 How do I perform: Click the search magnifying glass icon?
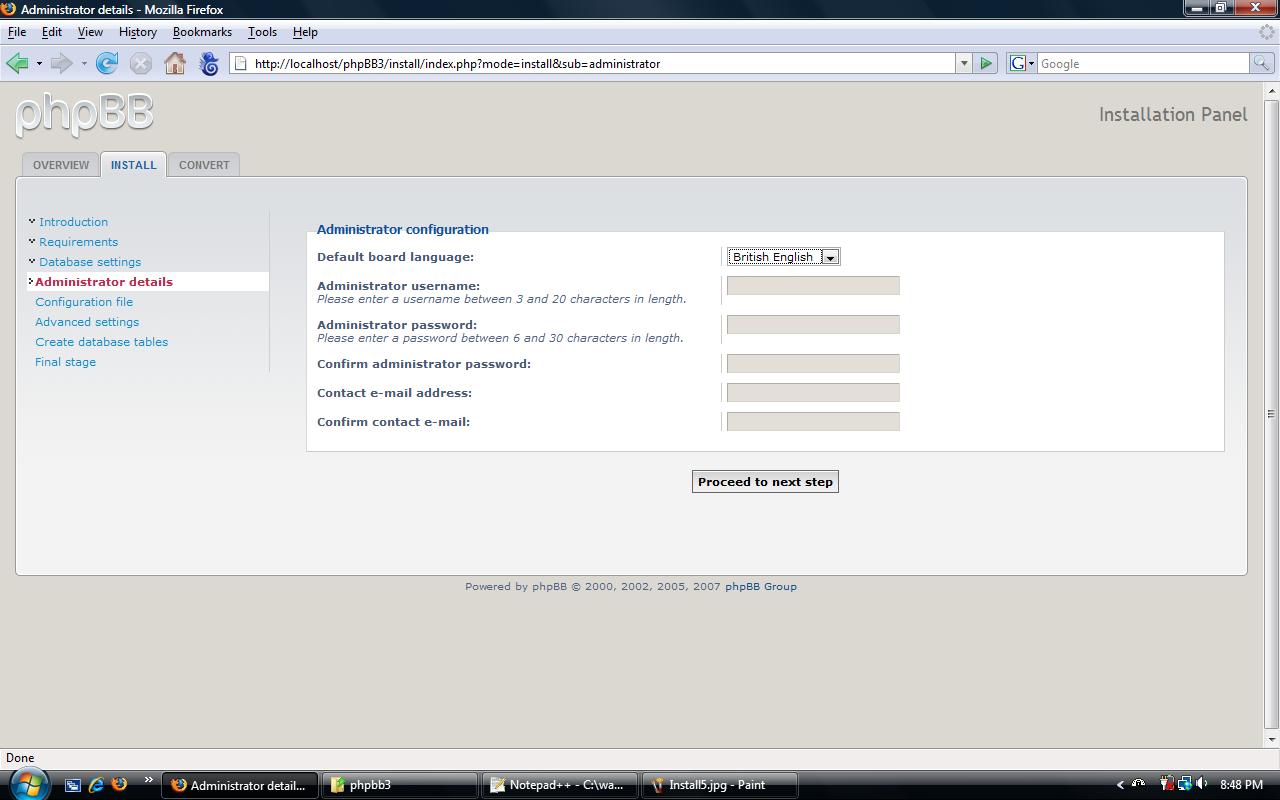[1262, 64]
